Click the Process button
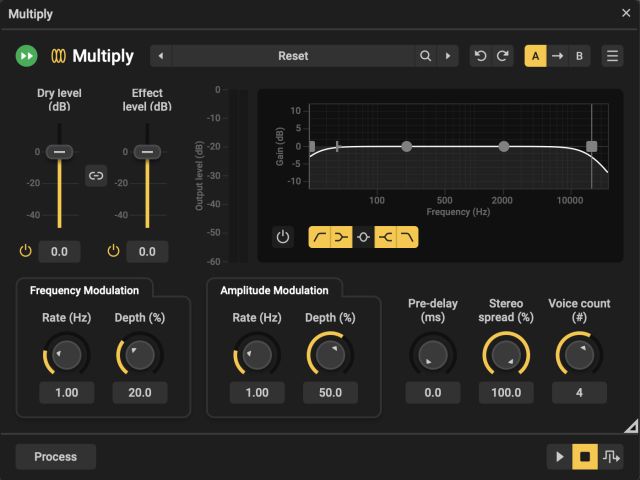Image resolution: width=640 pixels, height=480 pixels. point(56,457)
